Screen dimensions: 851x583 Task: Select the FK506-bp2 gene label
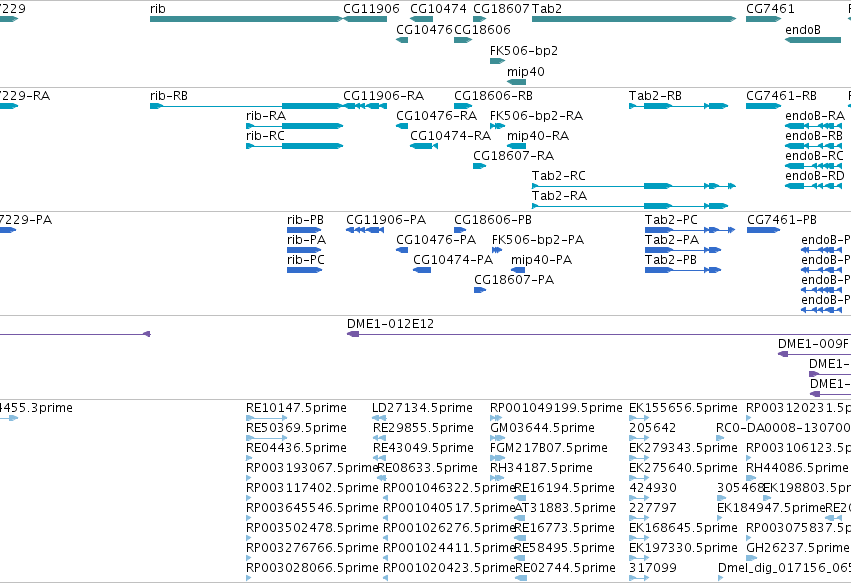524,50
